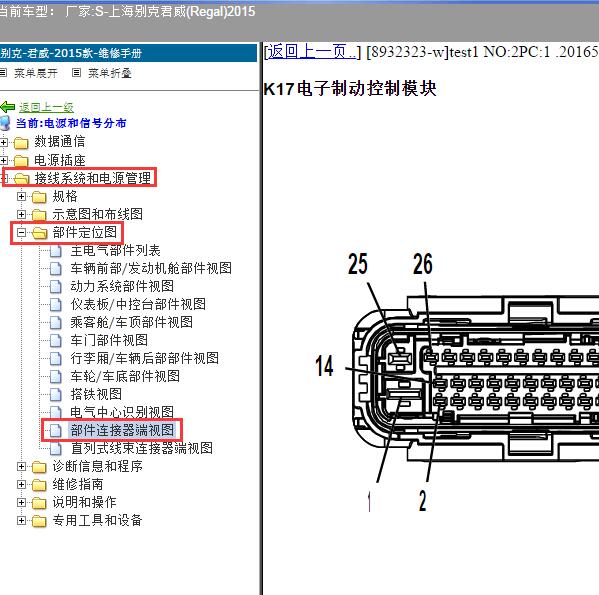Screen dimensions: 599x595
Task: Click the current-location globe icon
Action: pyautogui.click(x=5, y=123)
